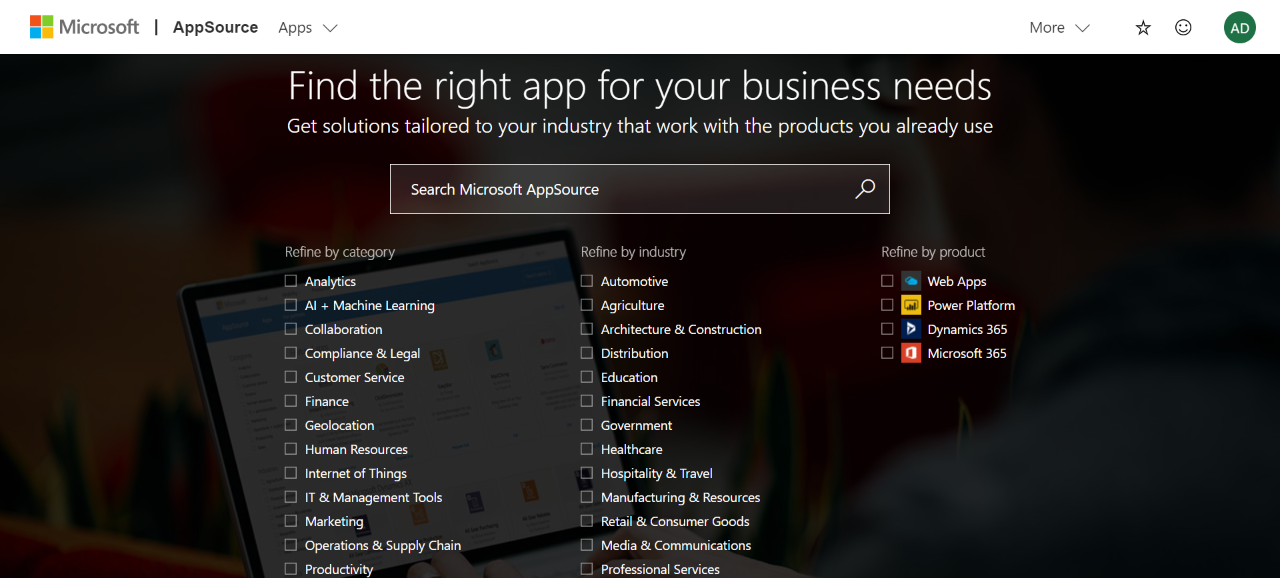Check the Hospitality & Travel checkbox
Viewport: 1280px width, 578px height.
(587, 473)
